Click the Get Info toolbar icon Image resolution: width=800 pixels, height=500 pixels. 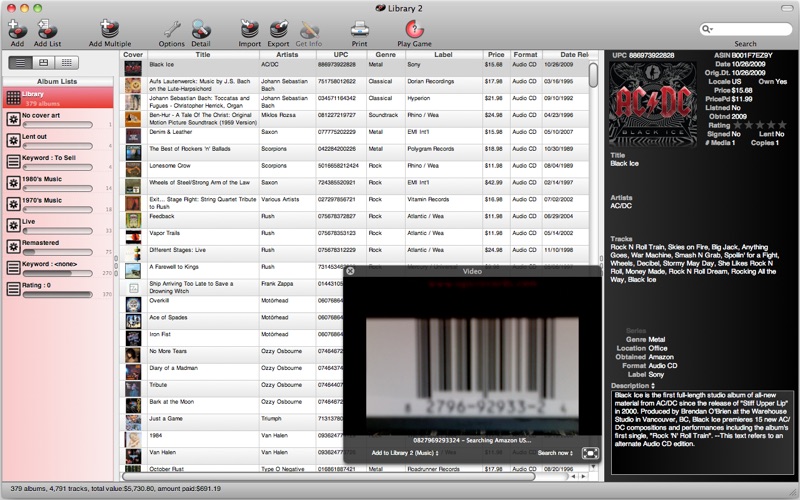pyautogui.click(x=309, y=30)
